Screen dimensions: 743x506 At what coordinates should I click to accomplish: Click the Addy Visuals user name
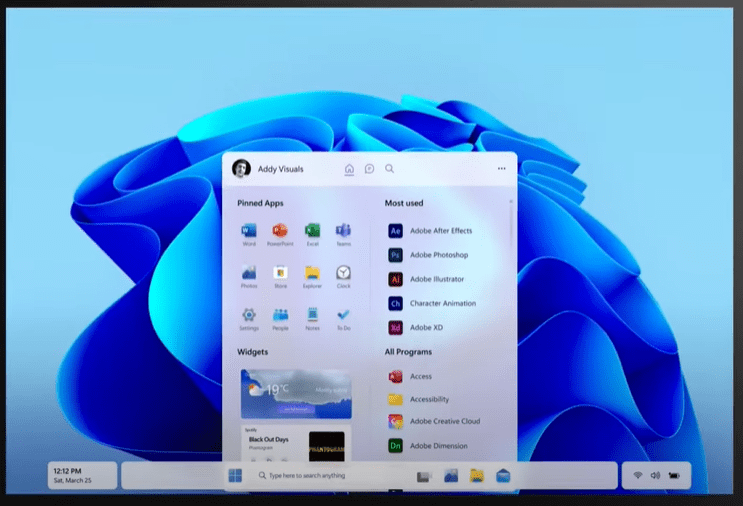pos(281,169)
